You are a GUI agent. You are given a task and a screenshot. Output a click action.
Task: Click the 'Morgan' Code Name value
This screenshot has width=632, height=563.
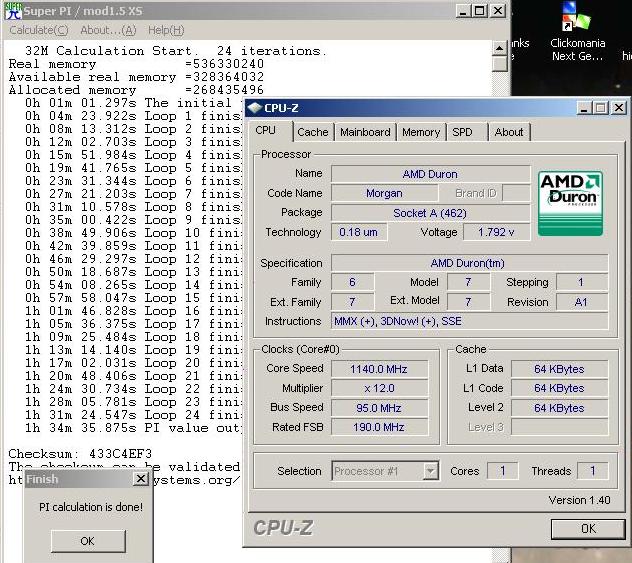(384, 193)
